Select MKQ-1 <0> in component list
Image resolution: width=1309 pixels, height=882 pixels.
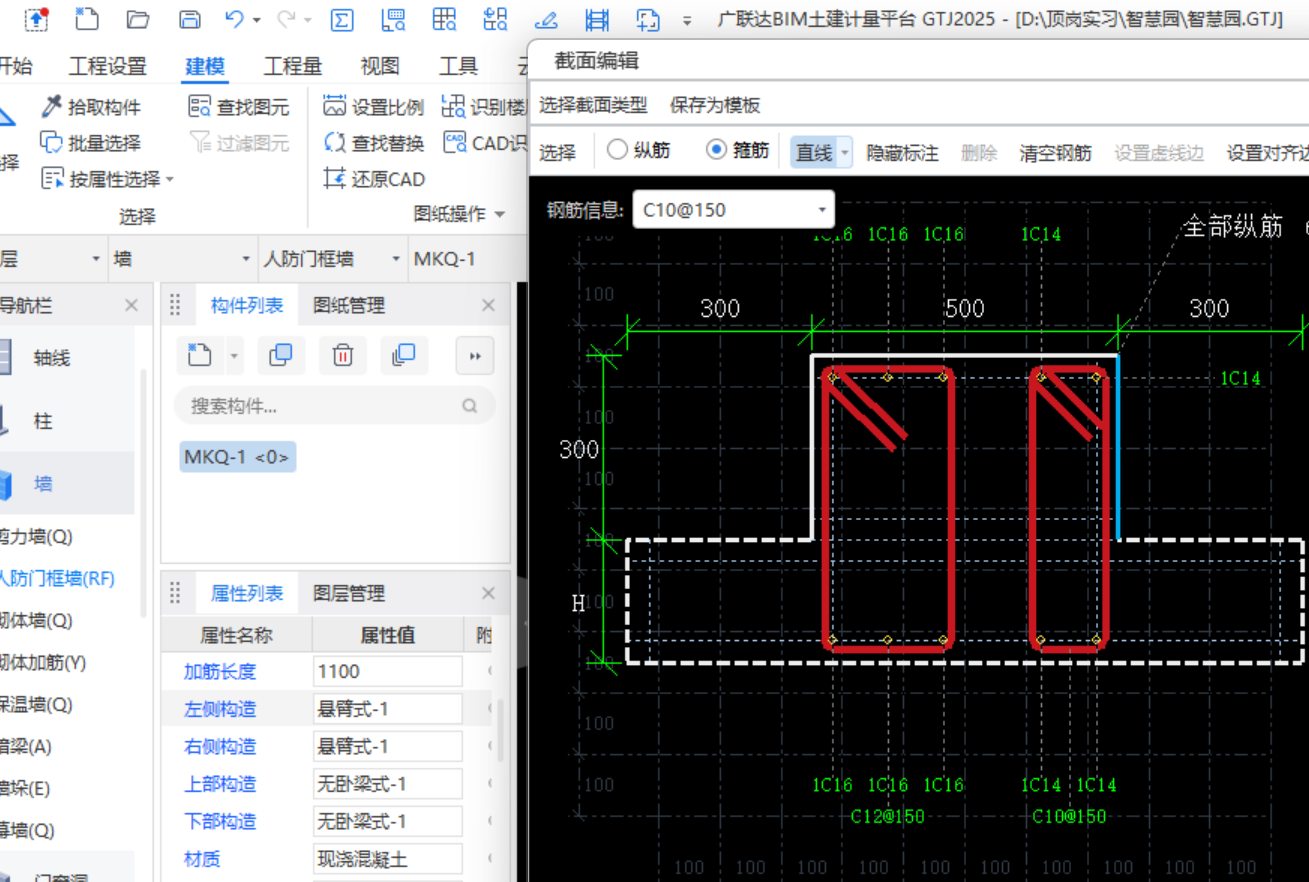238,457
